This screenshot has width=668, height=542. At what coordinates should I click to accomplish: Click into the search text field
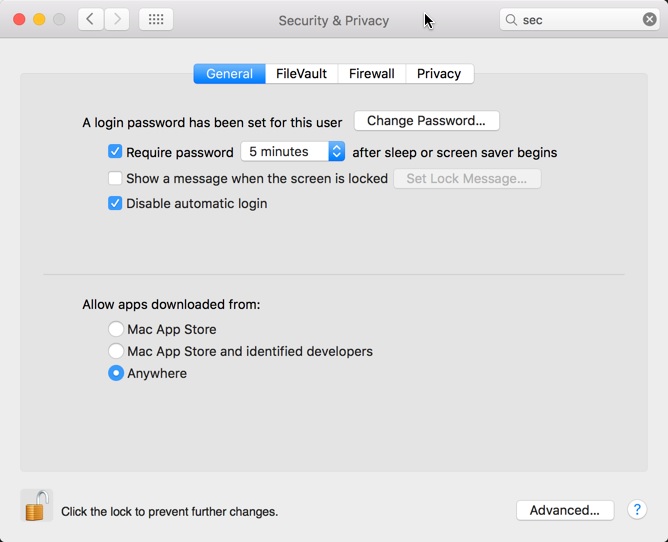[x=578, y=20]
